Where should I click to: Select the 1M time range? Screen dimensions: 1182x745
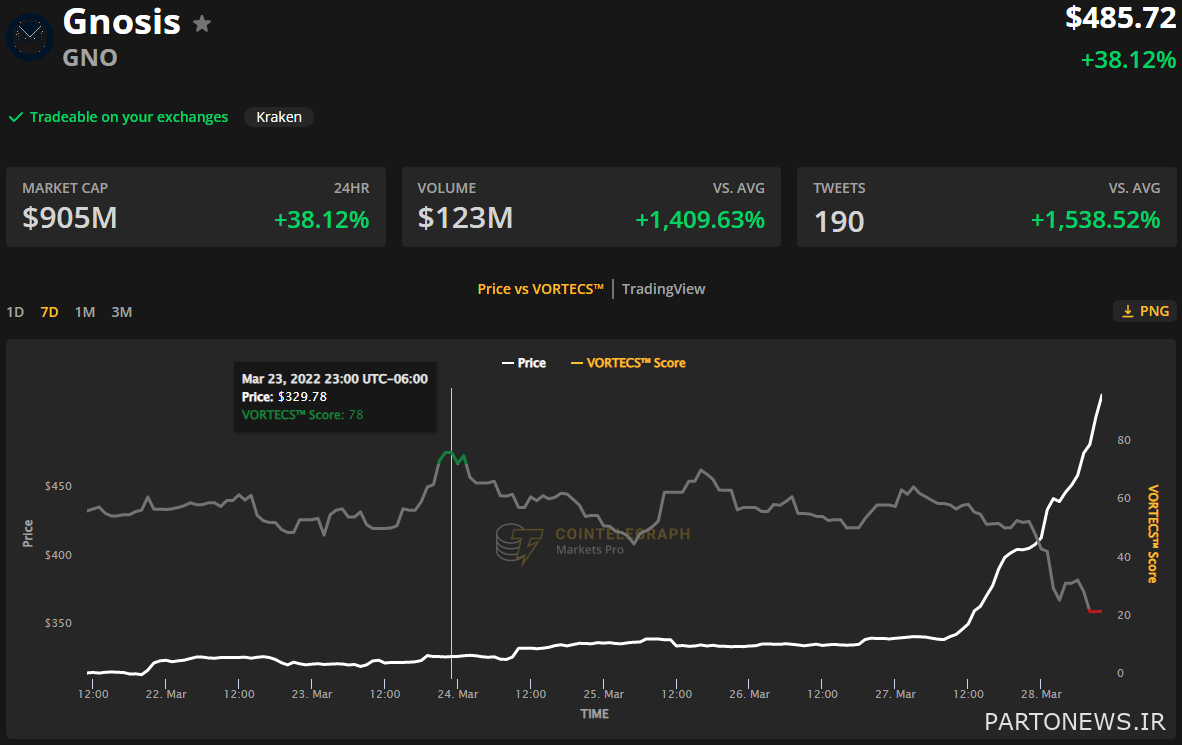click(84, 312)
